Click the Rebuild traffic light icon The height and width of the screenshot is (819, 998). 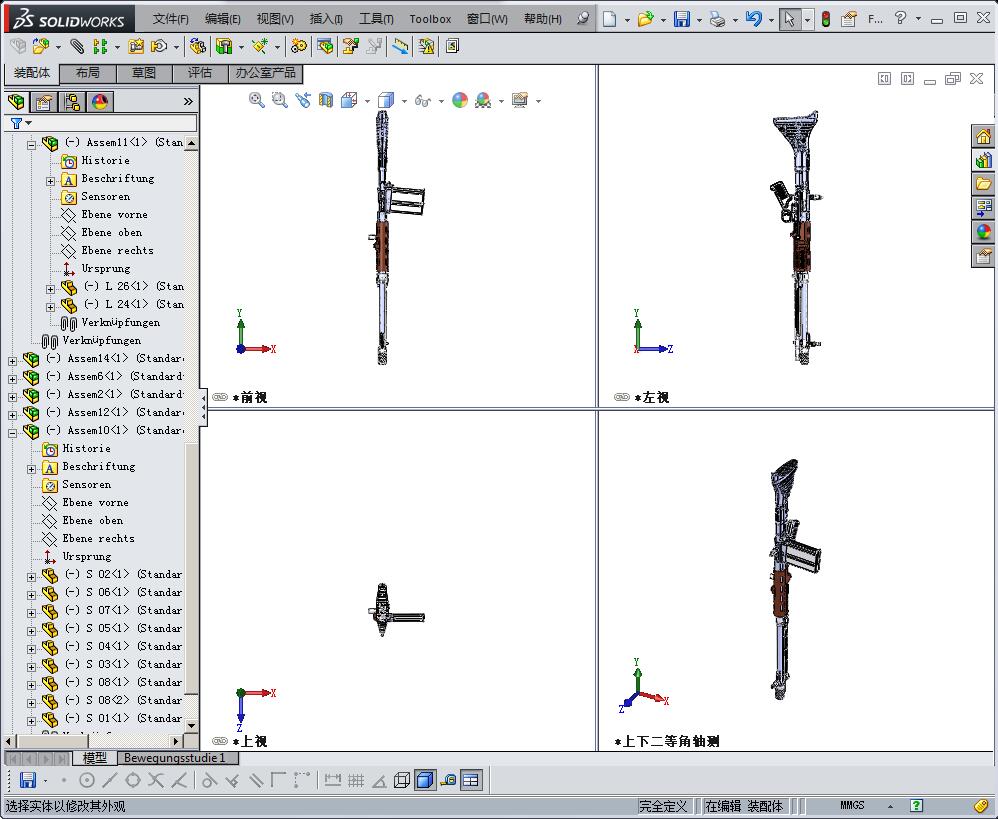tap(826, 19)
